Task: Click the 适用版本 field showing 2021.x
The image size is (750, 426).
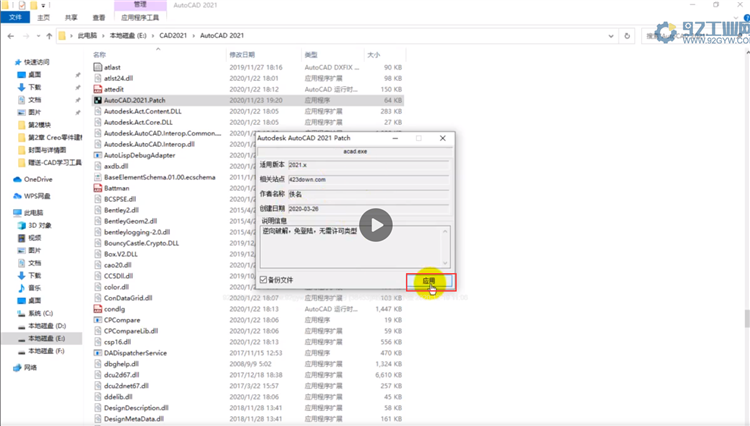Action: tap(368, 165)
